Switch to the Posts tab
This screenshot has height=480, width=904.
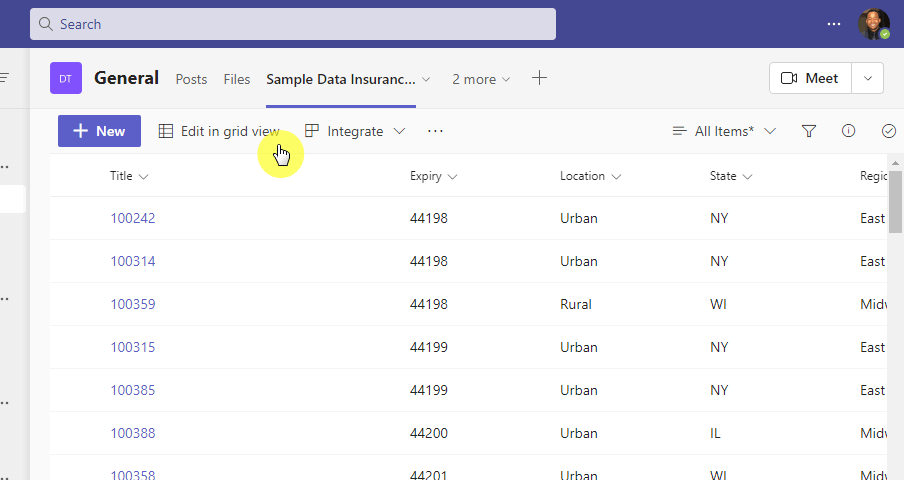coord(191,80)
